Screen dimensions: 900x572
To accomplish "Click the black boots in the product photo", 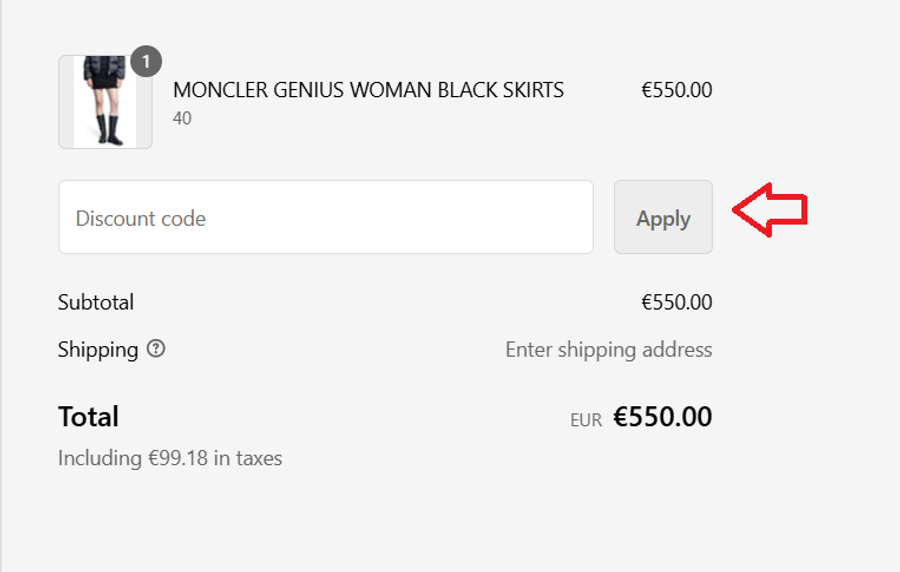I will 110,131.
